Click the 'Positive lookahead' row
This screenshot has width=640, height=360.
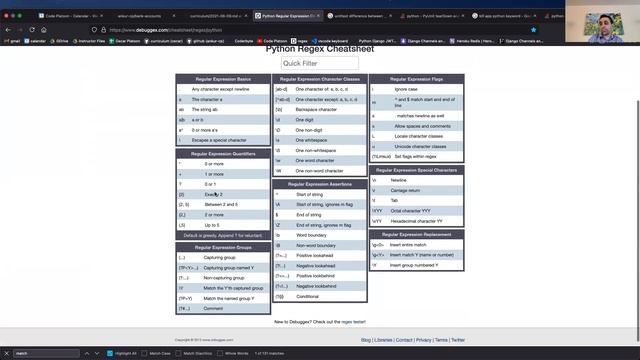coord(320,256)
